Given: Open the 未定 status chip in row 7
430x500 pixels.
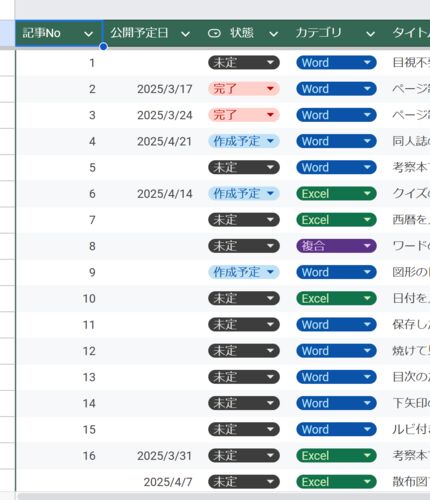Looking at the screenshot, I should [x=244, y=220].
